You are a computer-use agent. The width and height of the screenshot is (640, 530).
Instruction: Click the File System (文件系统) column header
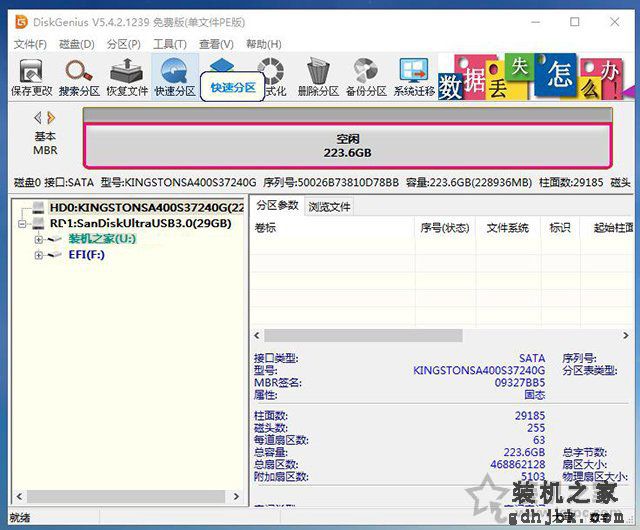tap(508, 227)
